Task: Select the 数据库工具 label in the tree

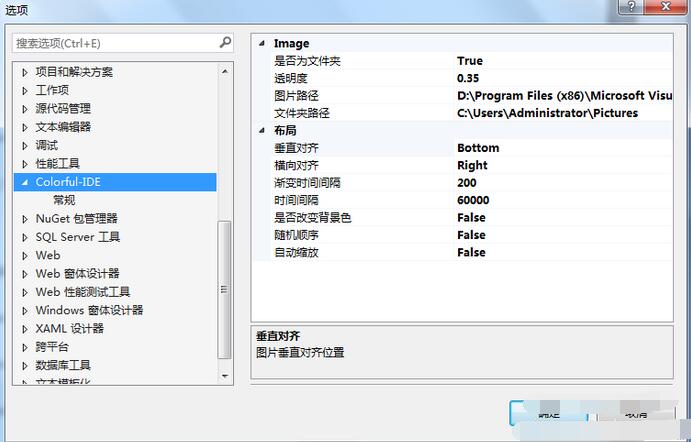Action: coord(63,365)
